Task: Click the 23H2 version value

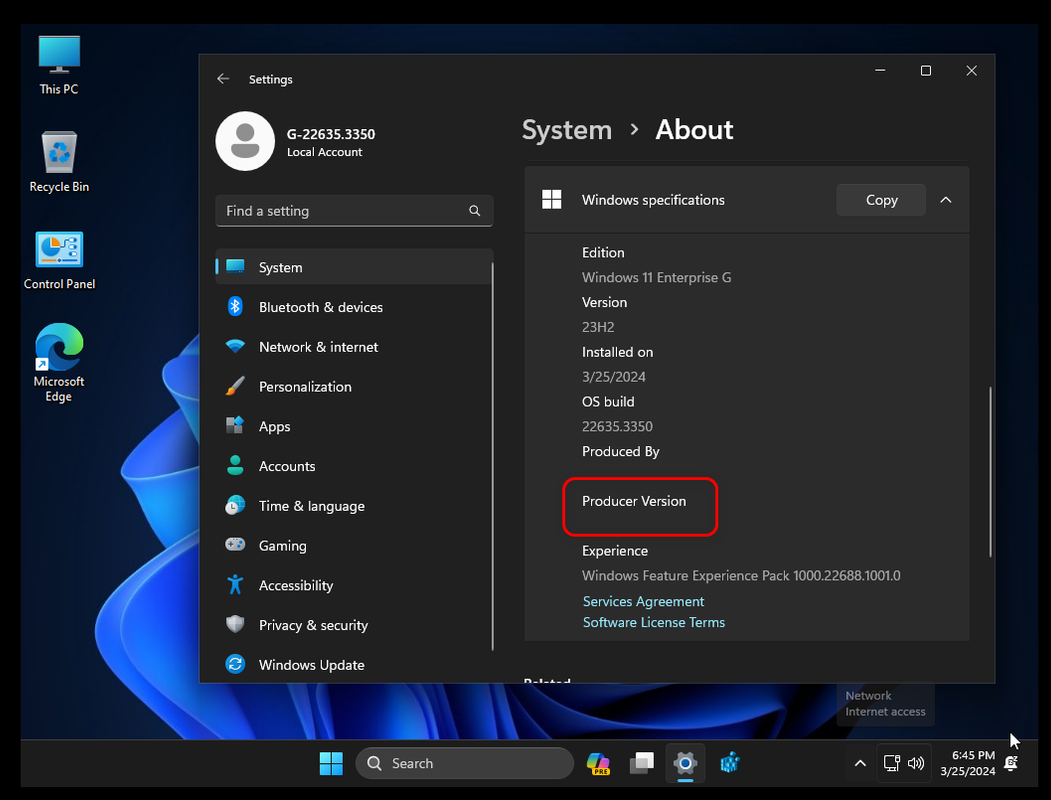Action: pyautogui.click(x=598, y=327)
